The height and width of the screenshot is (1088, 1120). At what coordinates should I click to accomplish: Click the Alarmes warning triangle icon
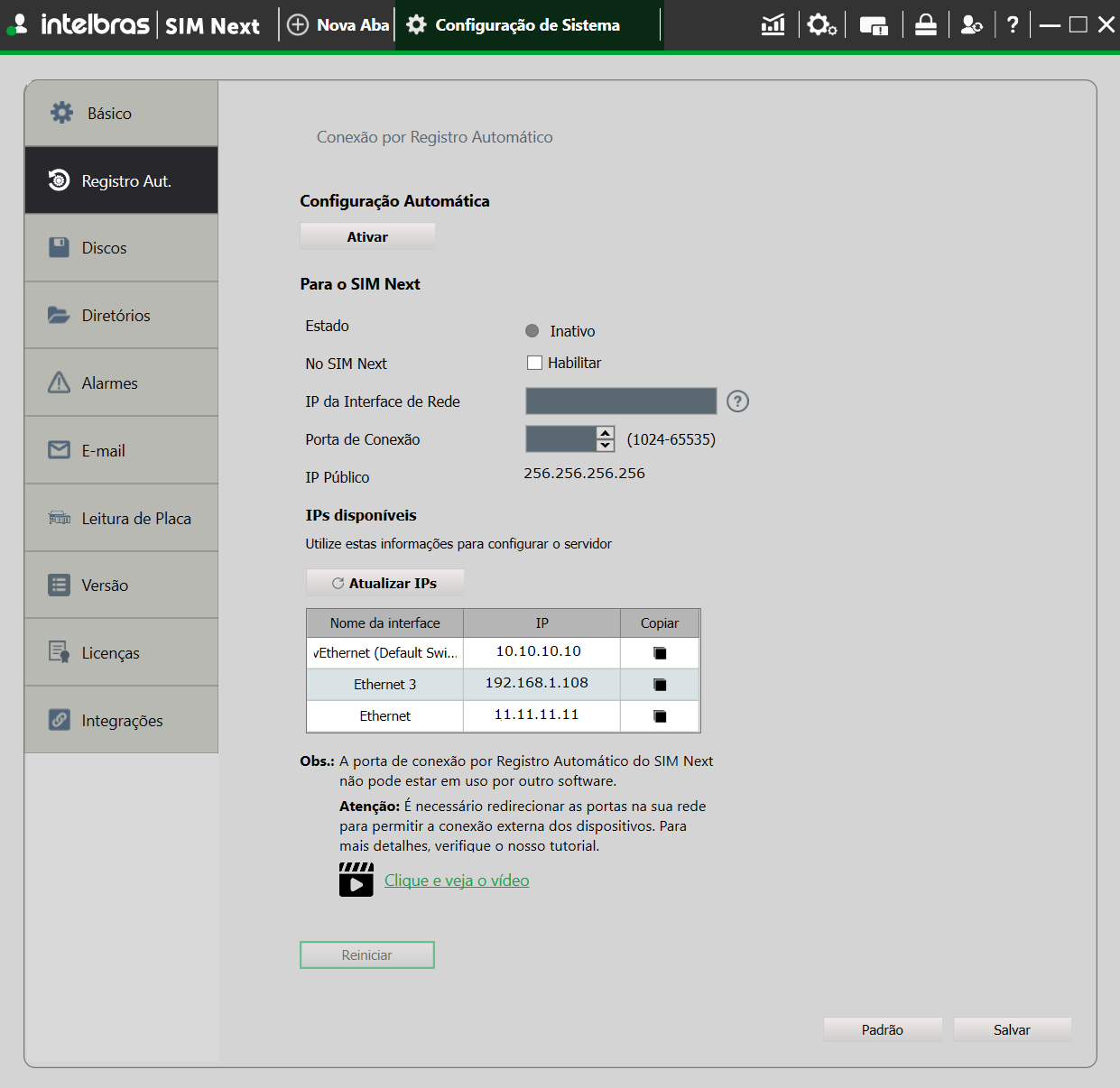tap(59, 383)
